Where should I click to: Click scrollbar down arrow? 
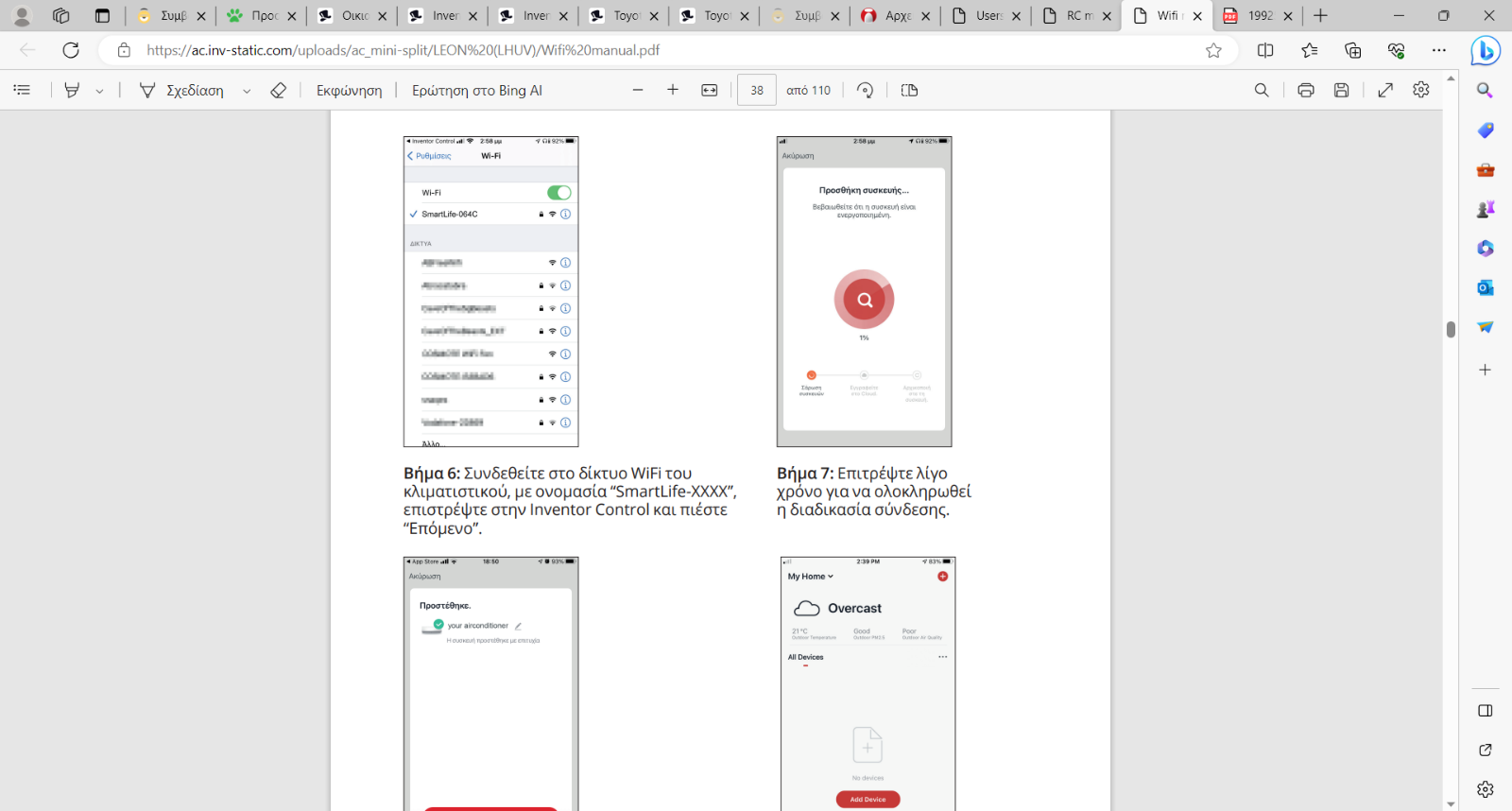(1451, 804)
